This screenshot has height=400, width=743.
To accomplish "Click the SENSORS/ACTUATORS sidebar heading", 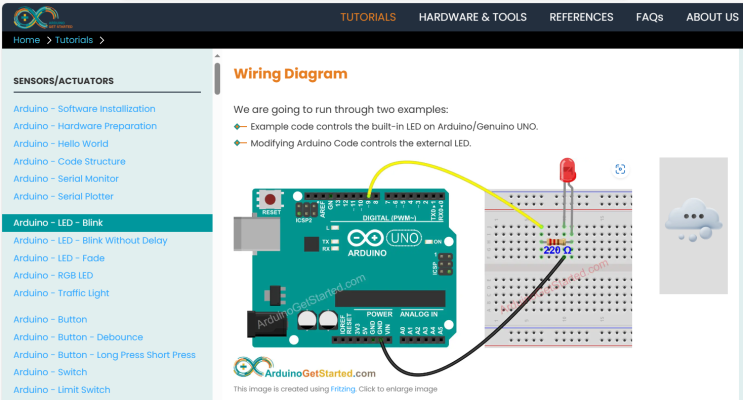I will [x=63, y=81].
